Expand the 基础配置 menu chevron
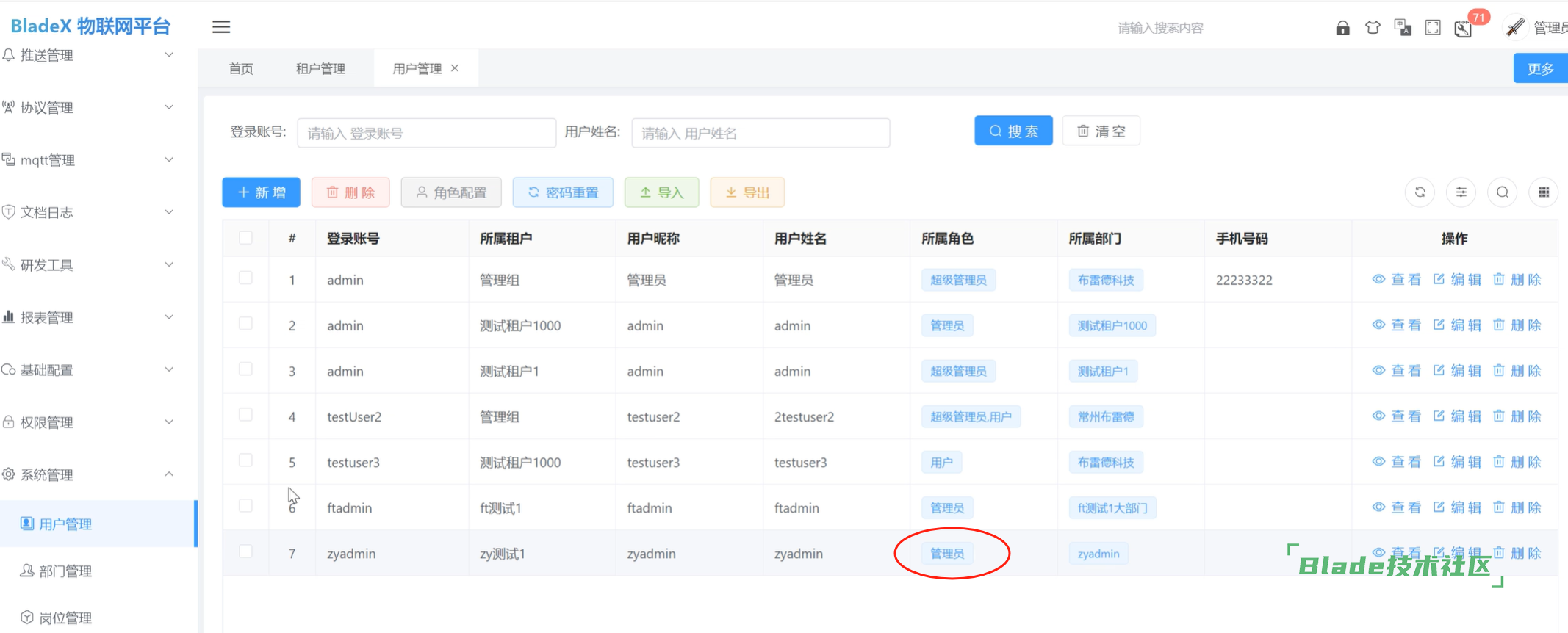 point(169,369)
